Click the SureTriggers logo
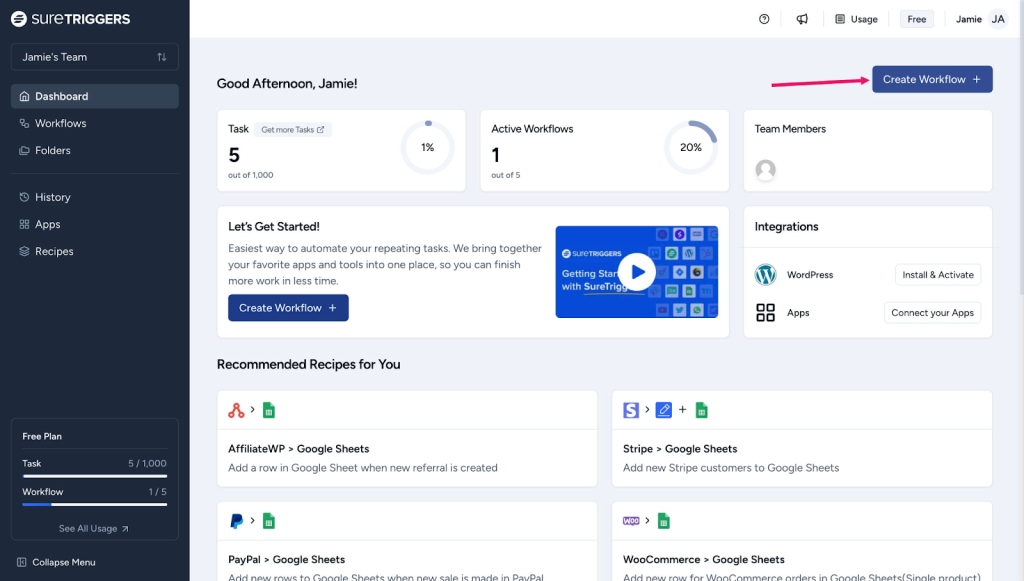This screenshot has height=581, width=1024. [x=70, y=19]
